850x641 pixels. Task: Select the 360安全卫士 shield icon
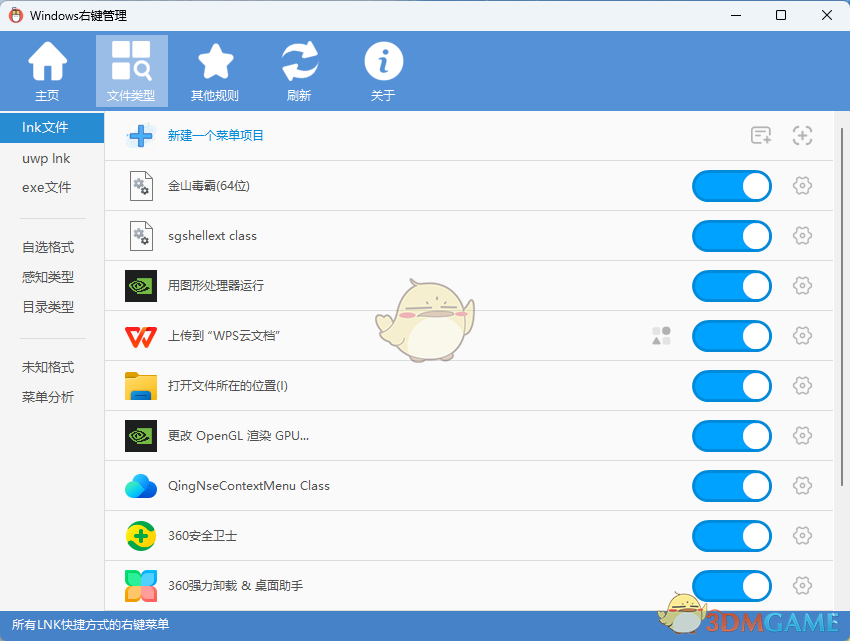point(141,536)
